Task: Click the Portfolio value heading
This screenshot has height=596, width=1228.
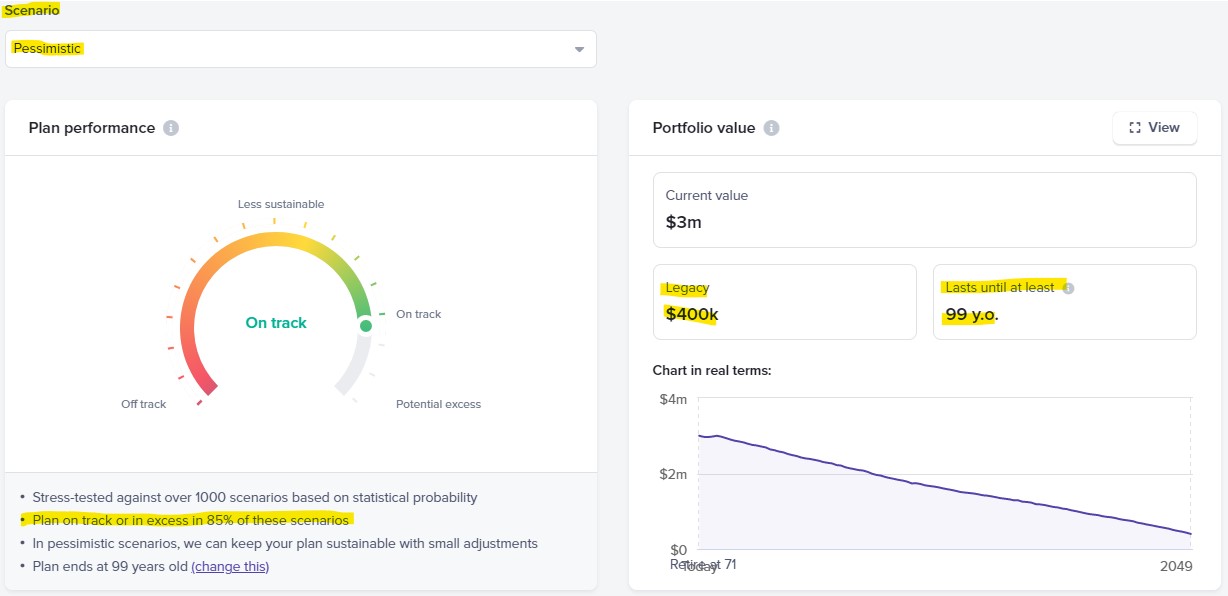Action: coord(704,128)
